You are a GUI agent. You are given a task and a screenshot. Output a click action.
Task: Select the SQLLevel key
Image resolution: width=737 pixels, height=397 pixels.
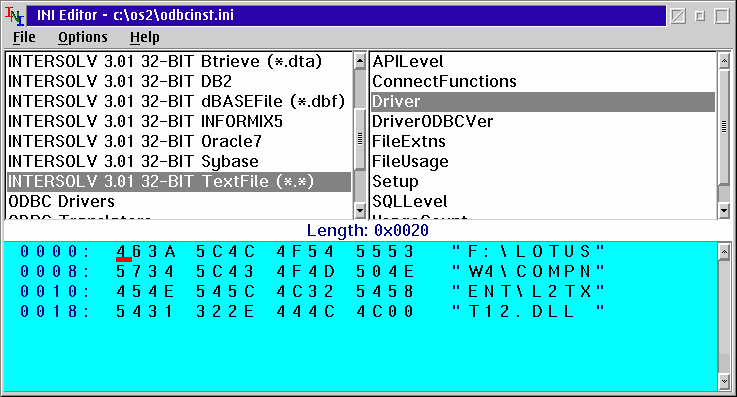coord(543,202)
